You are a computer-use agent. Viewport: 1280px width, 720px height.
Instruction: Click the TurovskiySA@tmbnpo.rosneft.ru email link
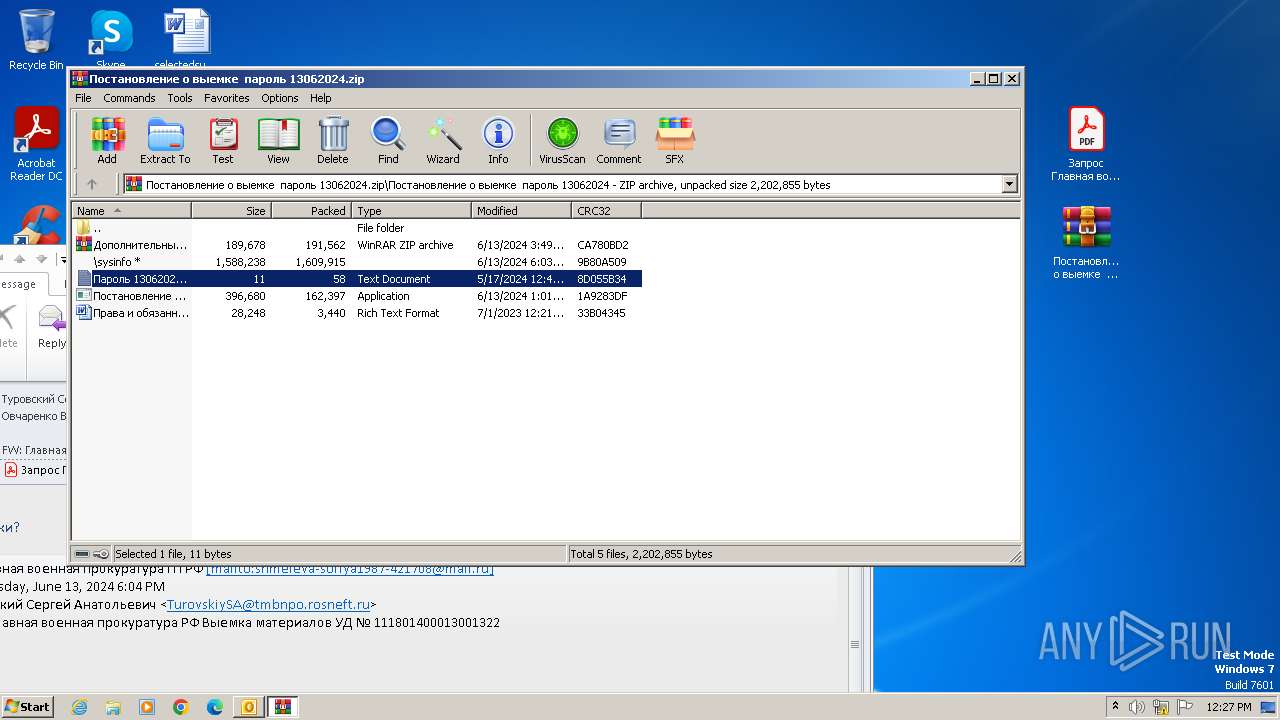[x=268, y=604]
